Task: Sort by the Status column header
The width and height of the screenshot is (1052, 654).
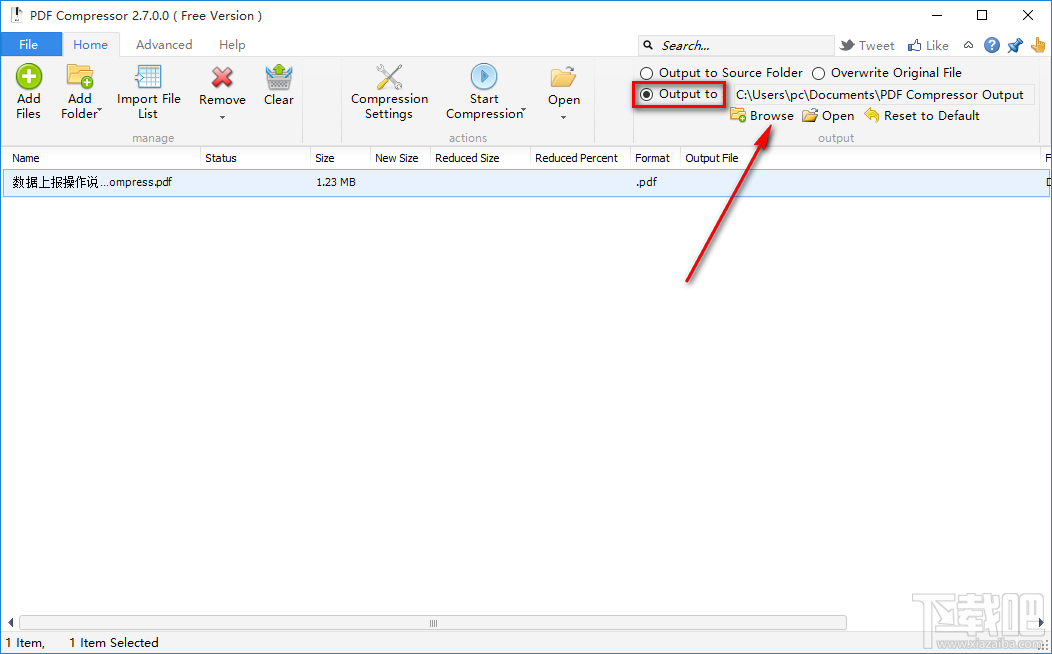Action: (256, 158)
